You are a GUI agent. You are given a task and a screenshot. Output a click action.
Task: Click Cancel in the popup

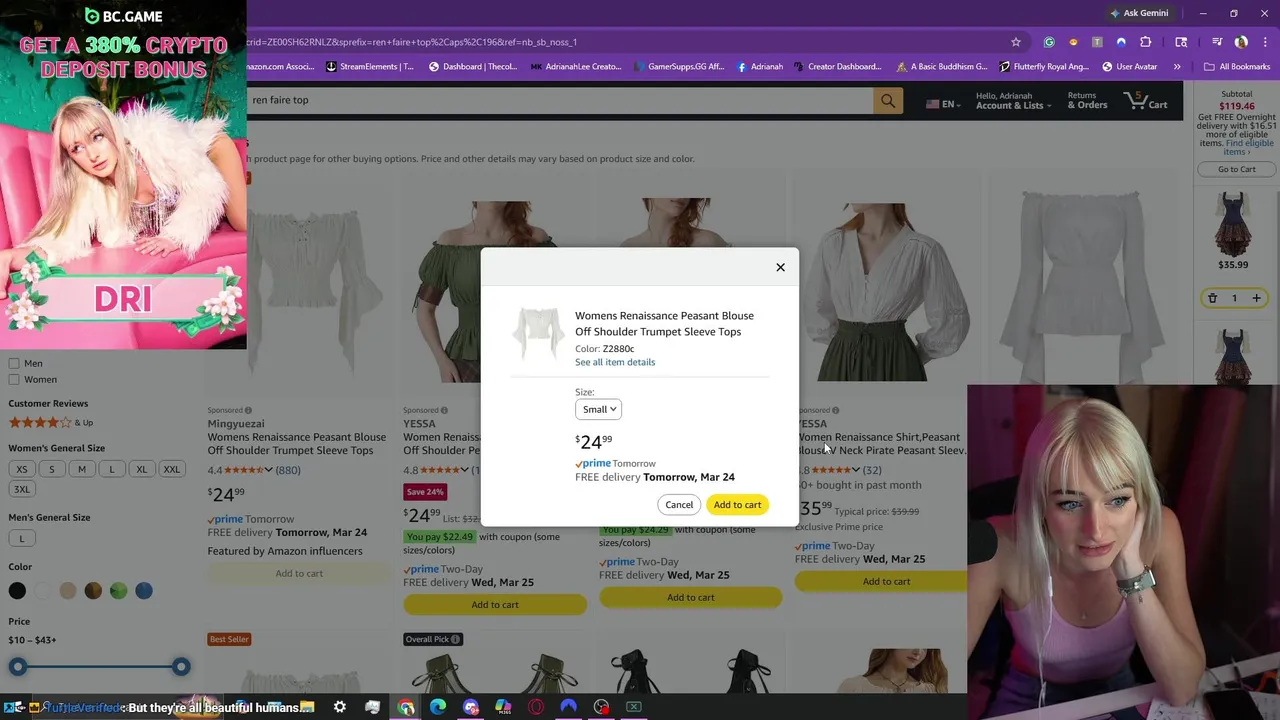tap(679, 505)
